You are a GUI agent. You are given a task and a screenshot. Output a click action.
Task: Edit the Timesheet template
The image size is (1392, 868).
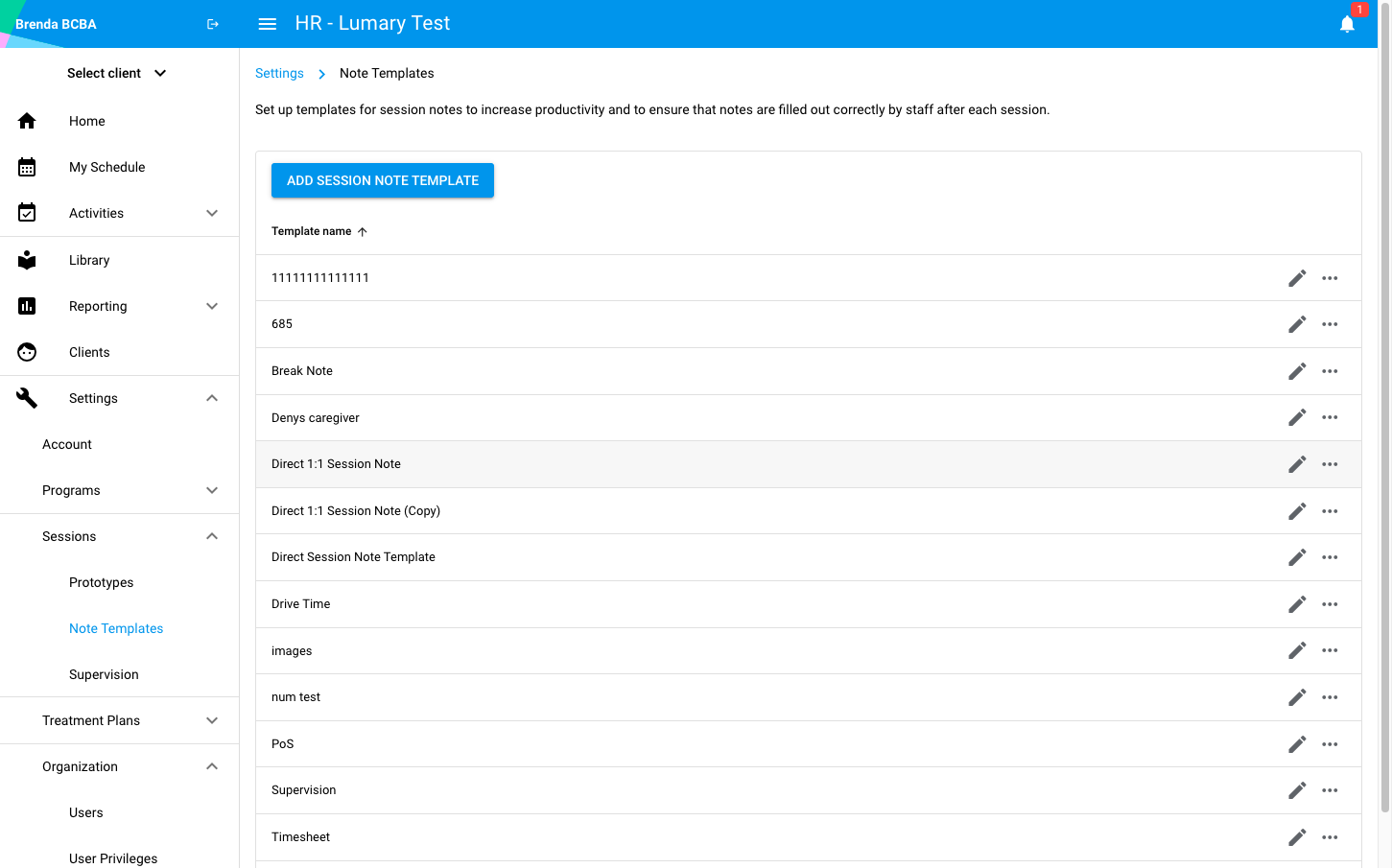1297,837
